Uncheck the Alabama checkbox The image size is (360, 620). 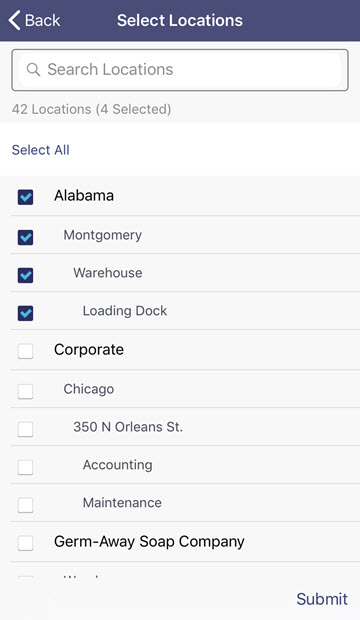pos(25,197)
